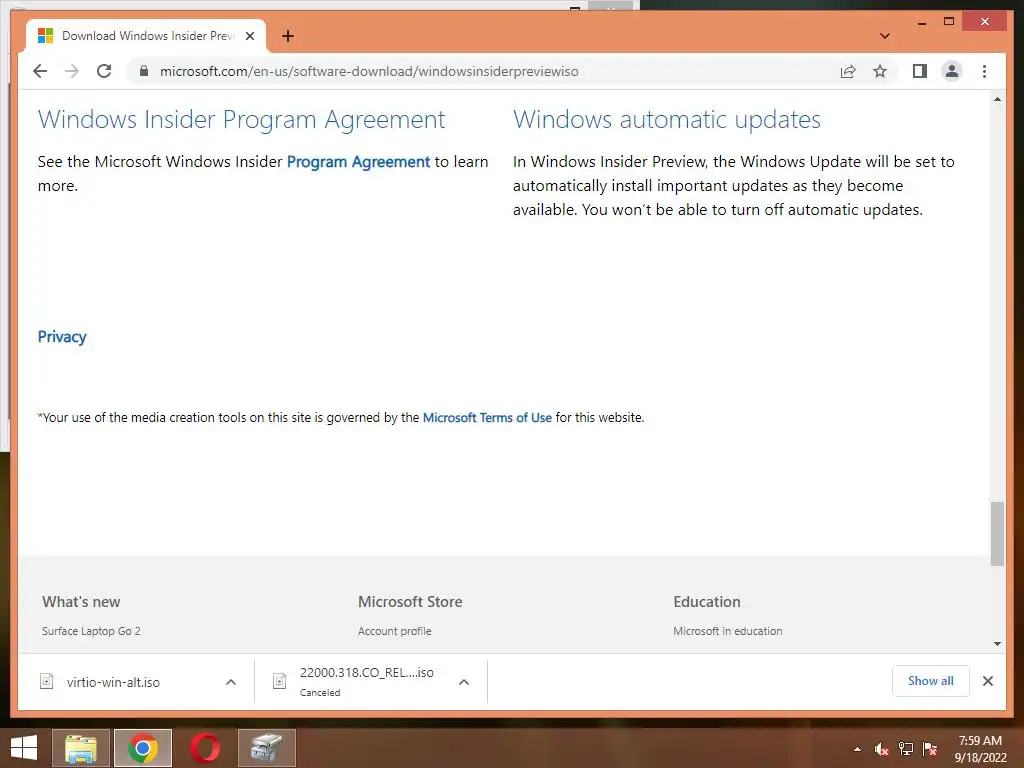Click the scrollbar up arrow

click(997, 99)
